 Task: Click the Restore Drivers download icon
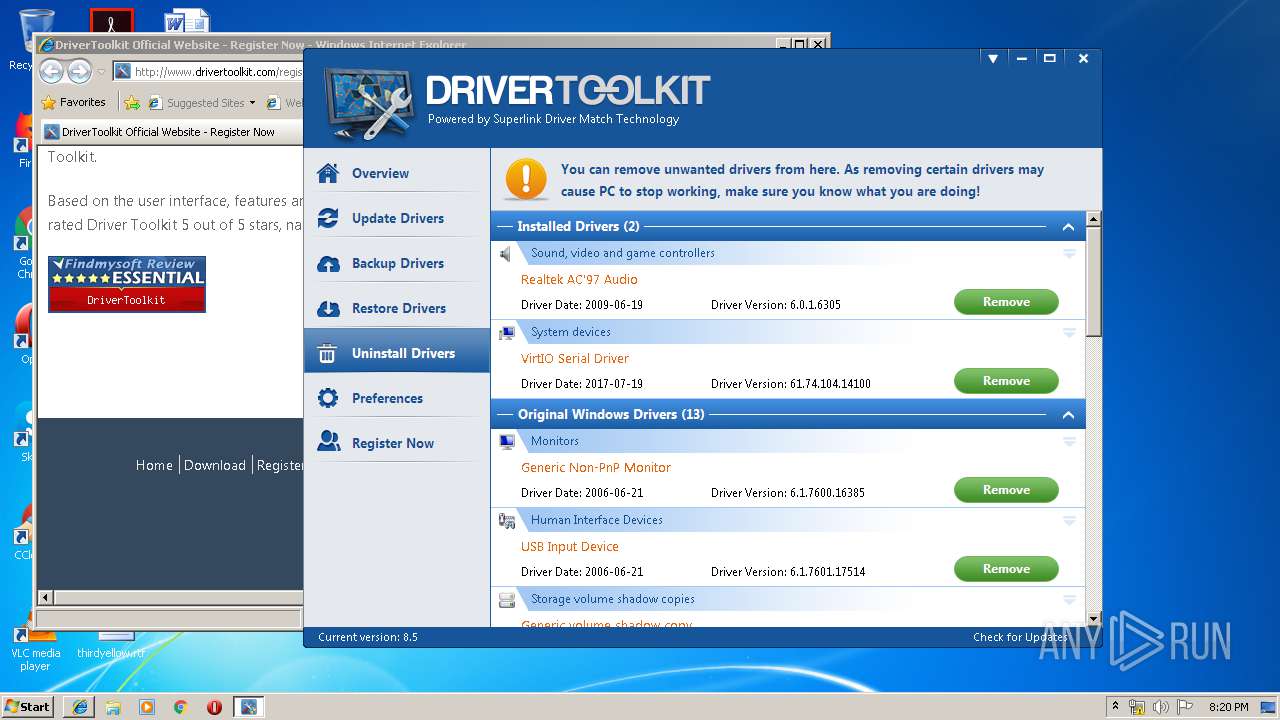[x=328, y=308]
